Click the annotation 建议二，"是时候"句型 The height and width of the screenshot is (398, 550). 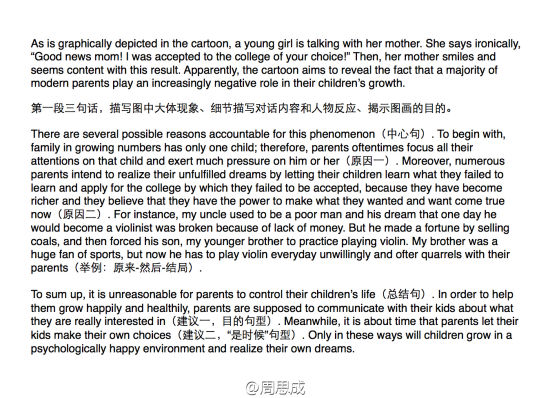236,335
